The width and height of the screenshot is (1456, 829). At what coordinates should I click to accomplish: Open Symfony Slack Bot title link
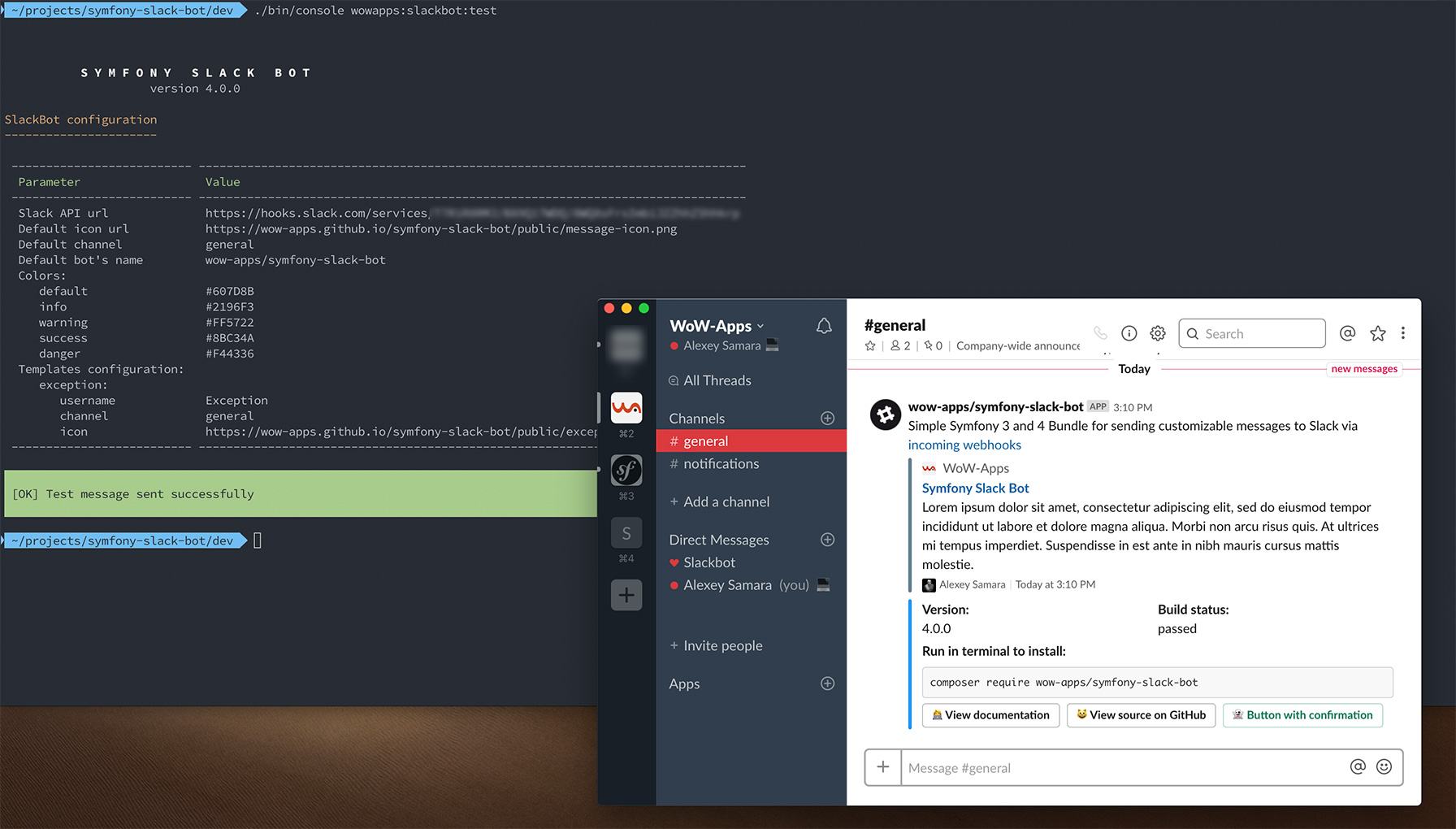975,488
